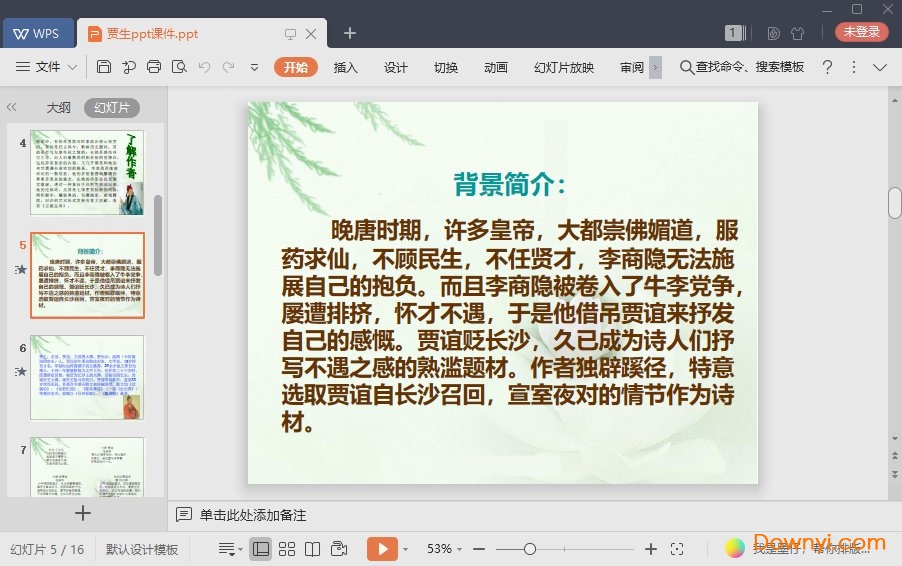This screenshot has width=902, height=566.
Task: Select slide 5 thumbnail
Action: tap(87, 275)
